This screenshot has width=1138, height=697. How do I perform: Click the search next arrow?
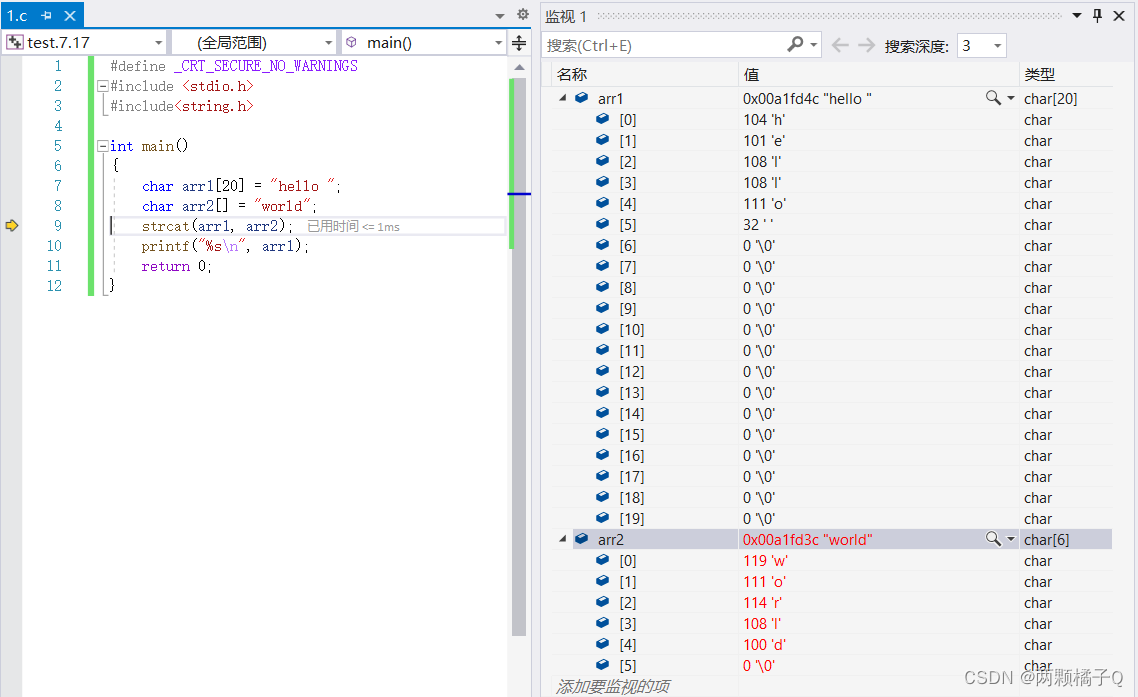[867, 46]
